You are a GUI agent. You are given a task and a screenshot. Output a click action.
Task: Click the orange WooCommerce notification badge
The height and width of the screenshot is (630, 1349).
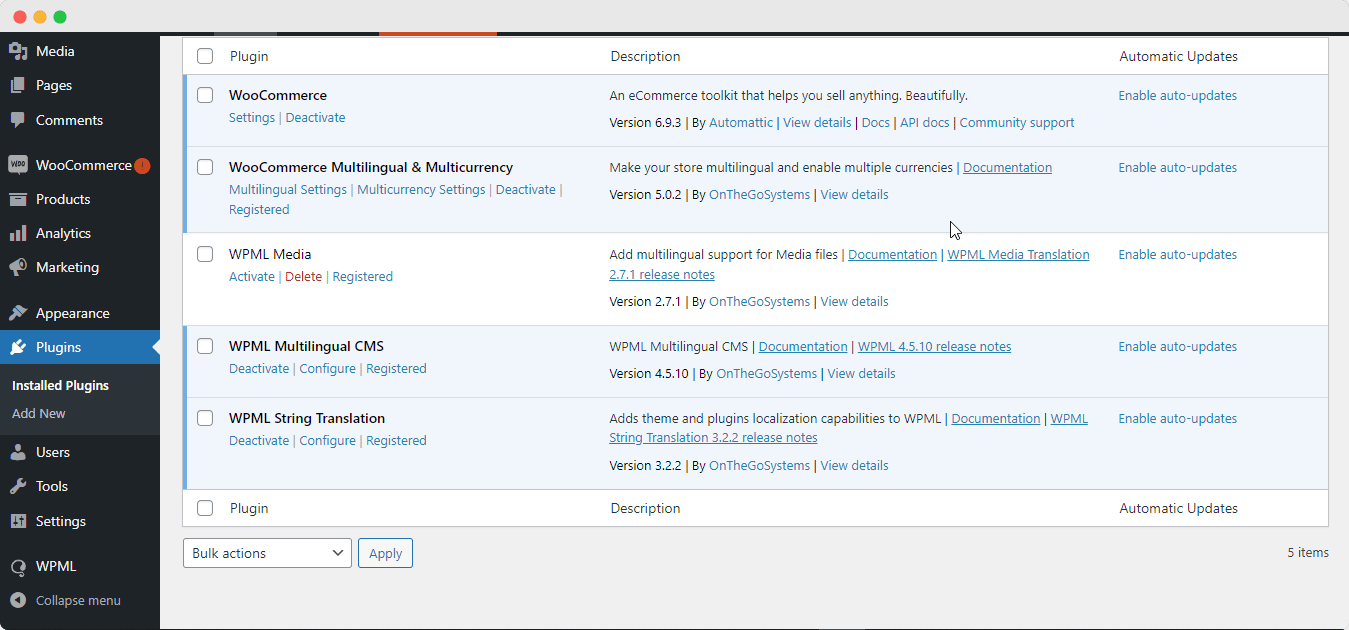pos(142,165)
